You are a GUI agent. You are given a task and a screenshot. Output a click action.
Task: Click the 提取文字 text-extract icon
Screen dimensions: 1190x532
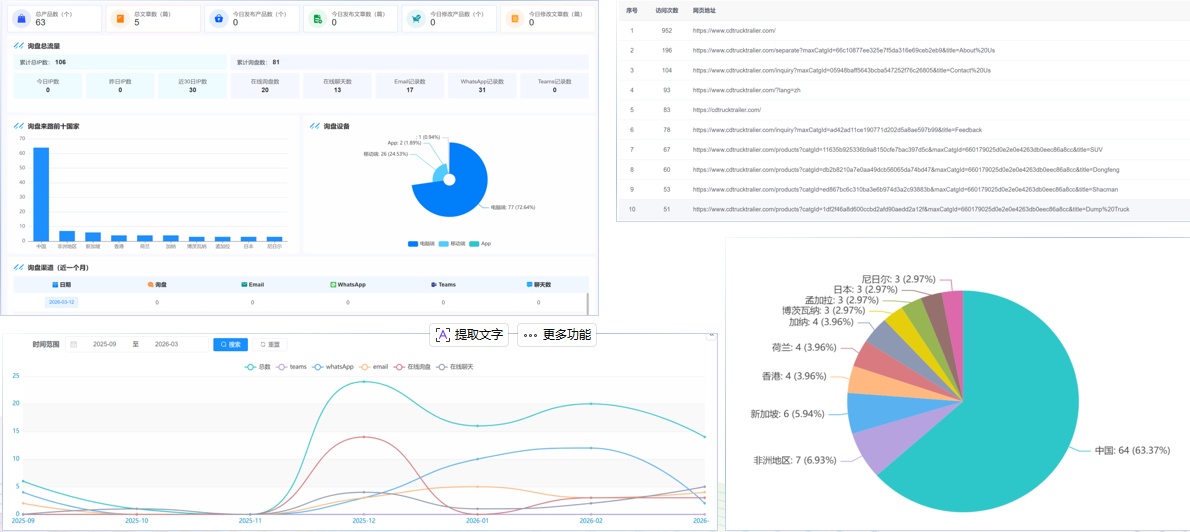[x=442, y=335]
